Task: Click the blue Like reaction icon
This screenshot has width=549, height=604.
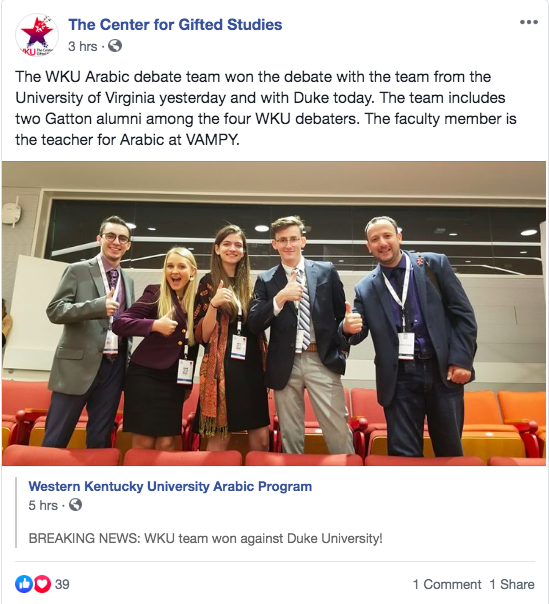Action: pos(24,584)
